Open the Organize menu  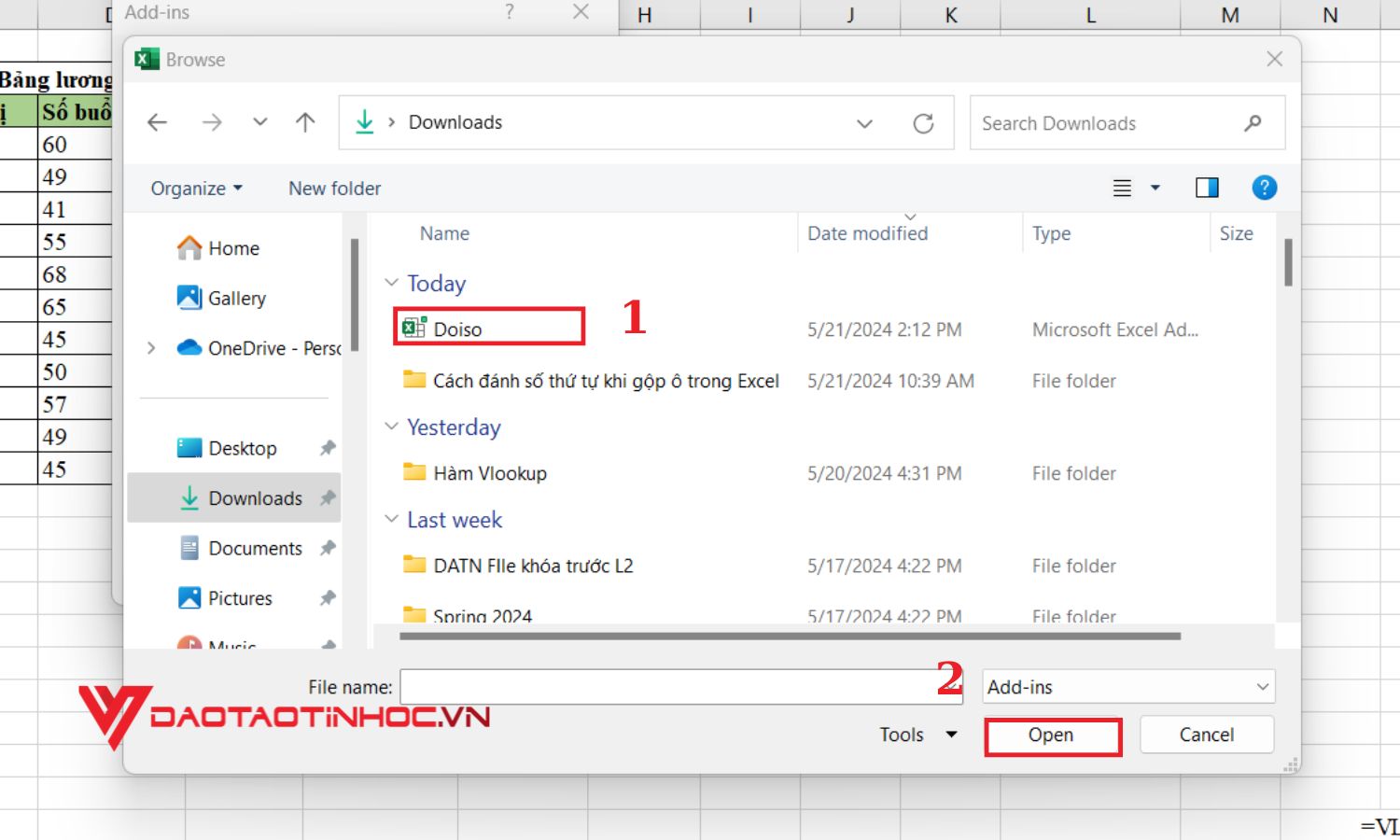tap(196, 189)
